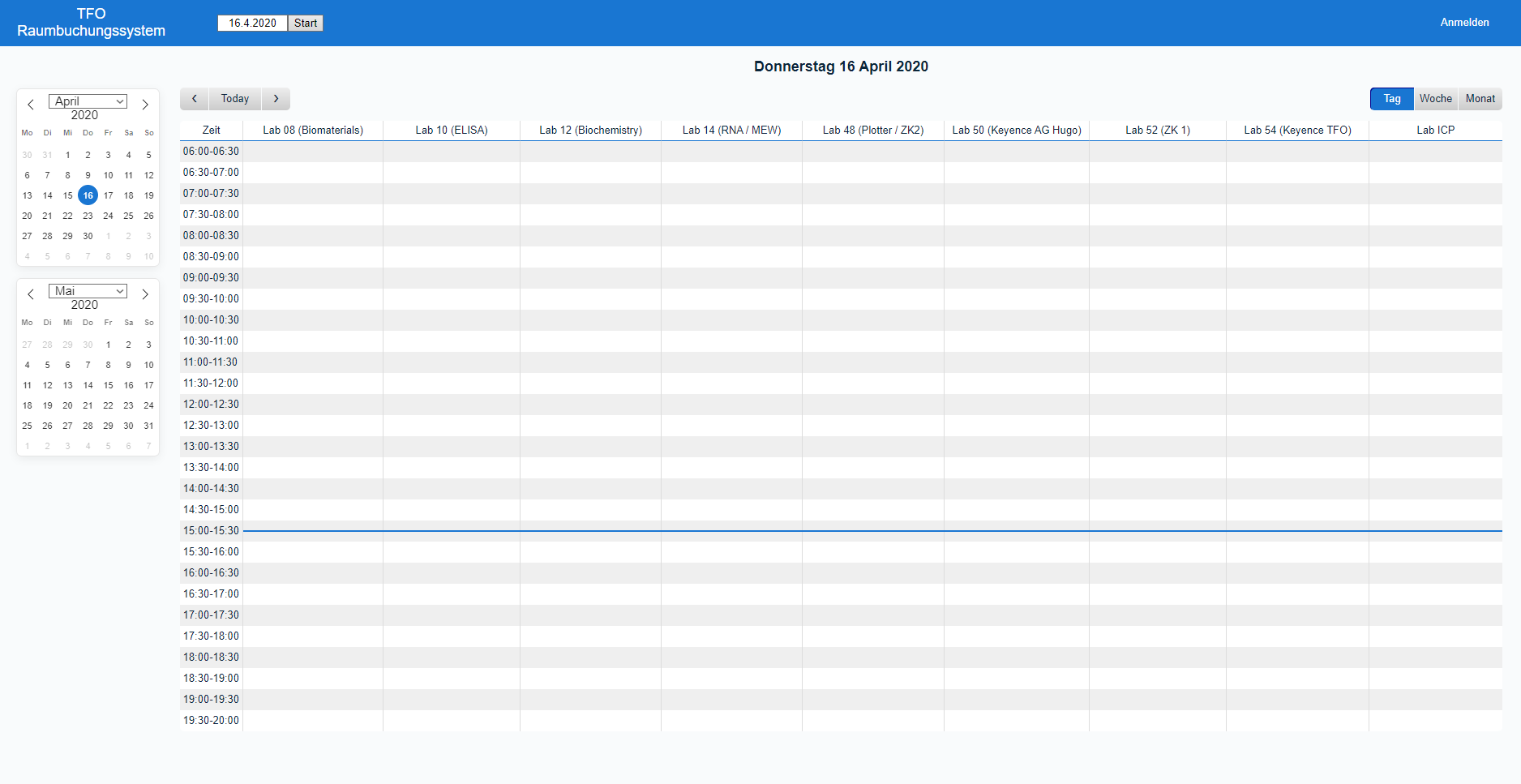Viewport: 1521px width, 784px height.
Task: Show previous month in April mini calendar
Action: pyautogui.click(x=31, y=105)
